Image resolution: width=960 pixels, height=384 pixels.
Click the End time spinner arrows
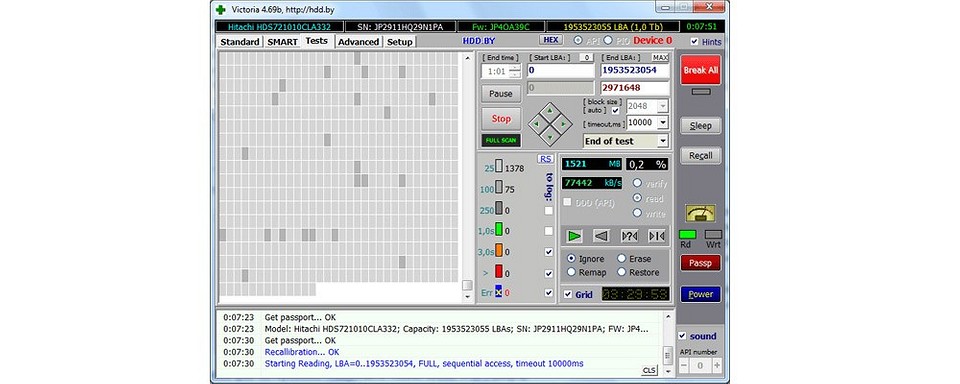(515, 72)
